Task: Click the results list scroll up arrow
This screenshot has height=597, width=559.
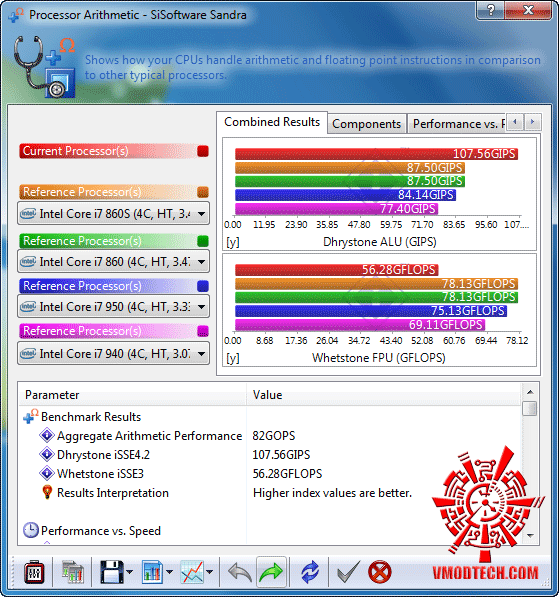Action: [530, 392]
